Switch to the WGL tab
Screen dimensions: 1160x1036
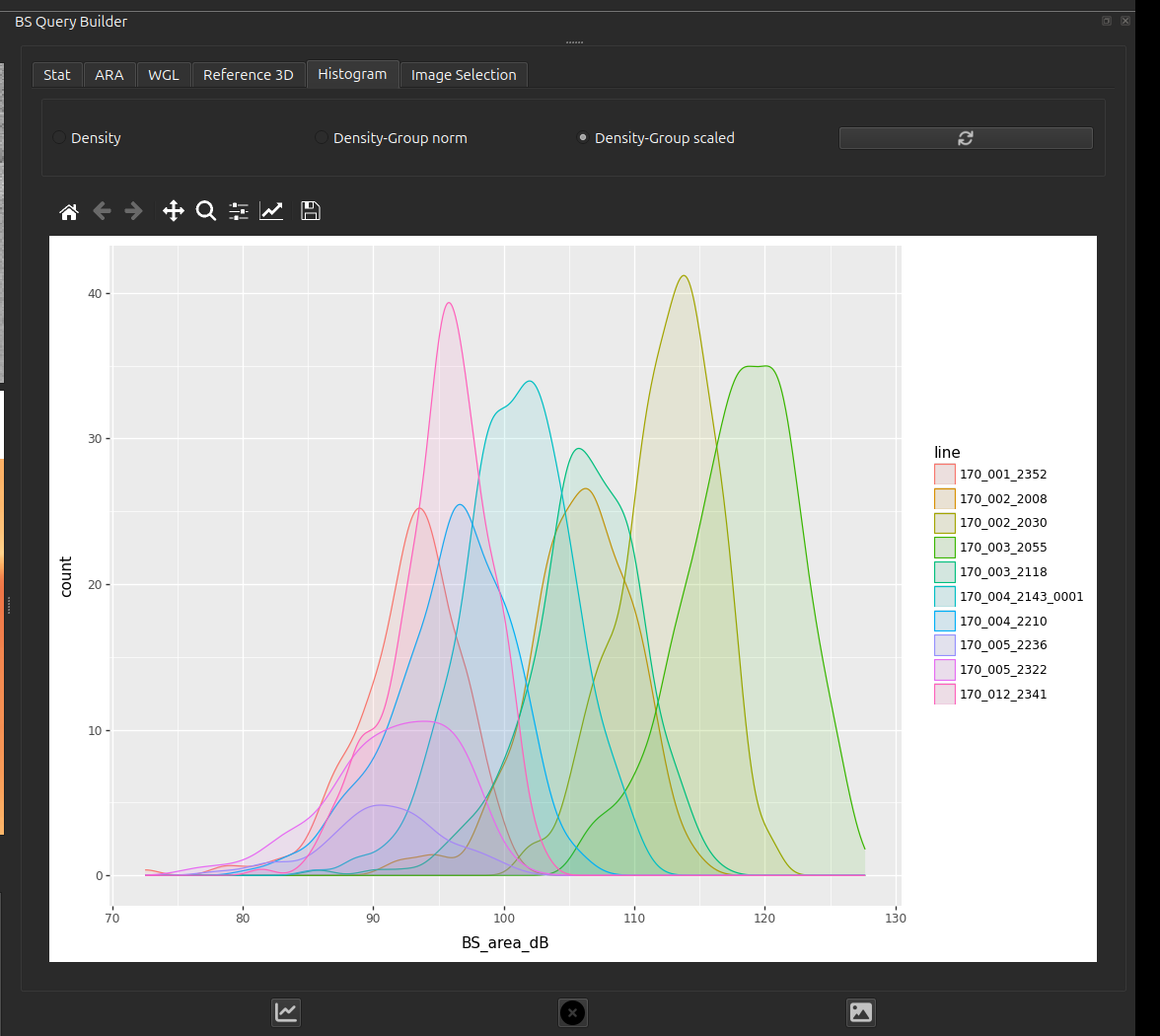pos(164,75)
